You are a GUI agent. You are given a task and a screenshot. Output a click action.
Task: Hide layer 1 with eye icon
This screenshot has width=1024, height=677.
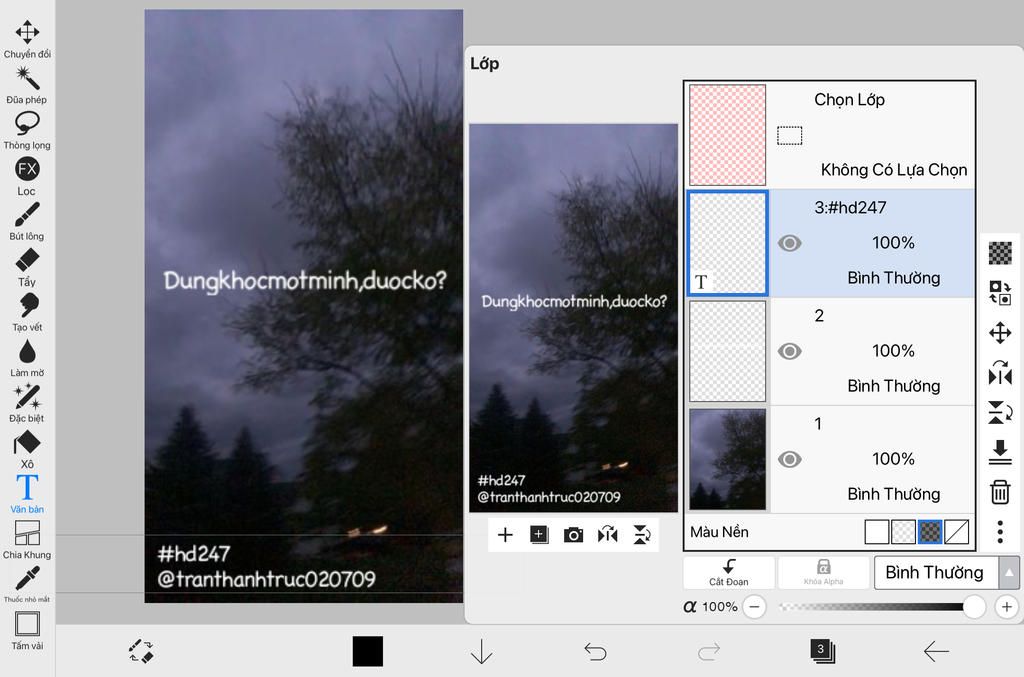tap(790, 460)
